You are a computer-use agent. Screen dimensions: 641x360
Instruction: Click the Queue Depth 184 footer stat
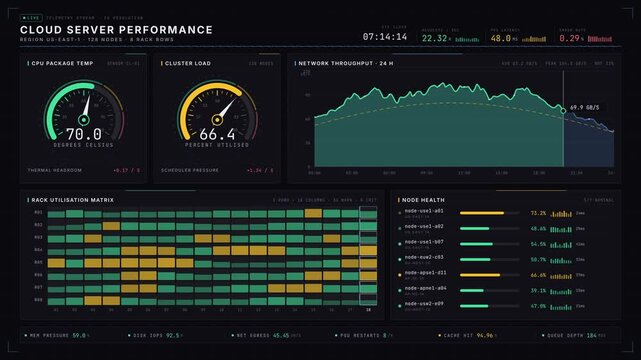click(x=574, y=335)
